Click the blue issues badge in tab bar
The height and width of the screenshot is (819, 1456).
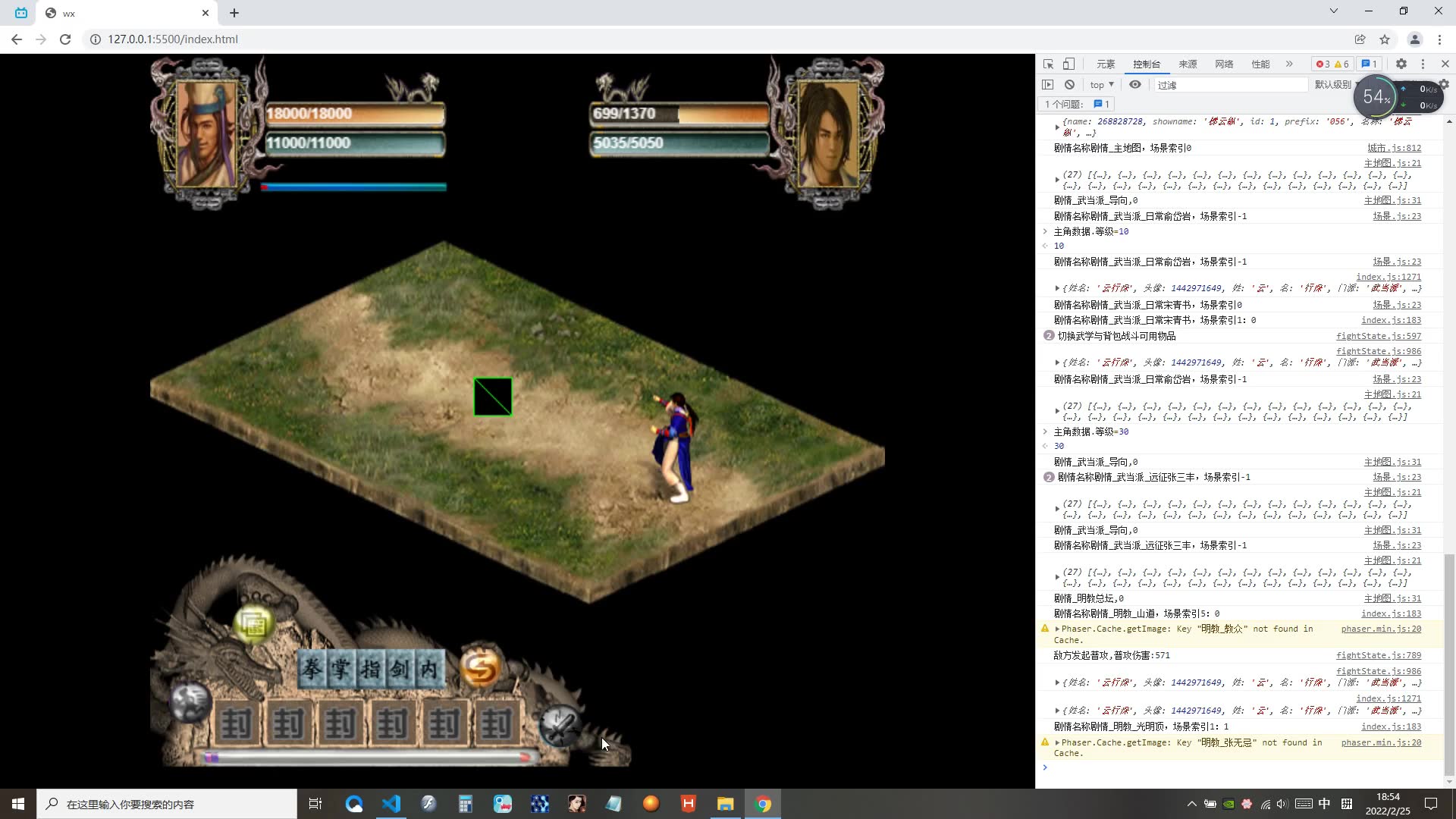[1370, 64]
